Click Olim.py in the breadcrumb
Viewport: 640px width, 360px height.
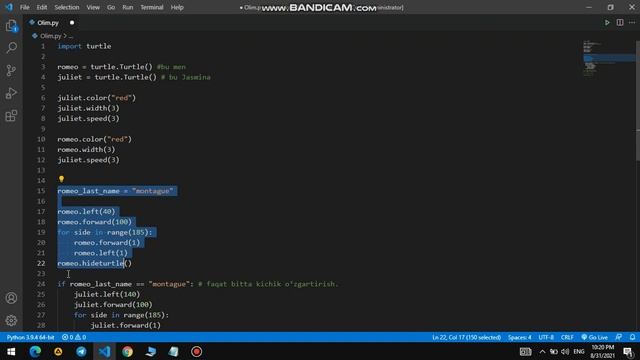50,36
